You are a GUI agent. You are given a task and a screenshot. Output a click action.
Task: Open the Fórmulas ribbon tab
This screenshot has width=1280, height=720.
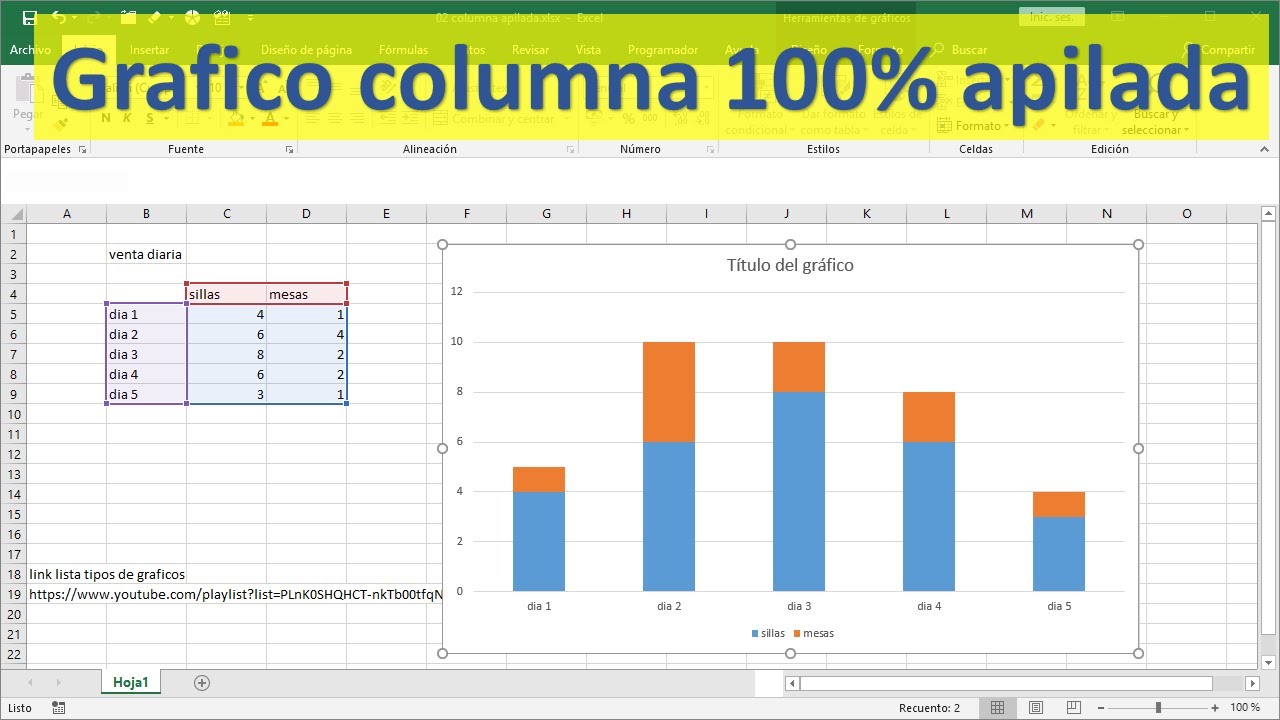coord(403,50)
